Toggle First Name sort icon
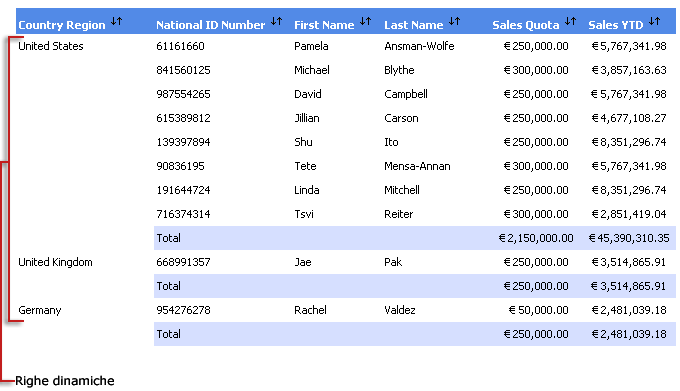Screen dimensions: 680x391 coord(365,21)
